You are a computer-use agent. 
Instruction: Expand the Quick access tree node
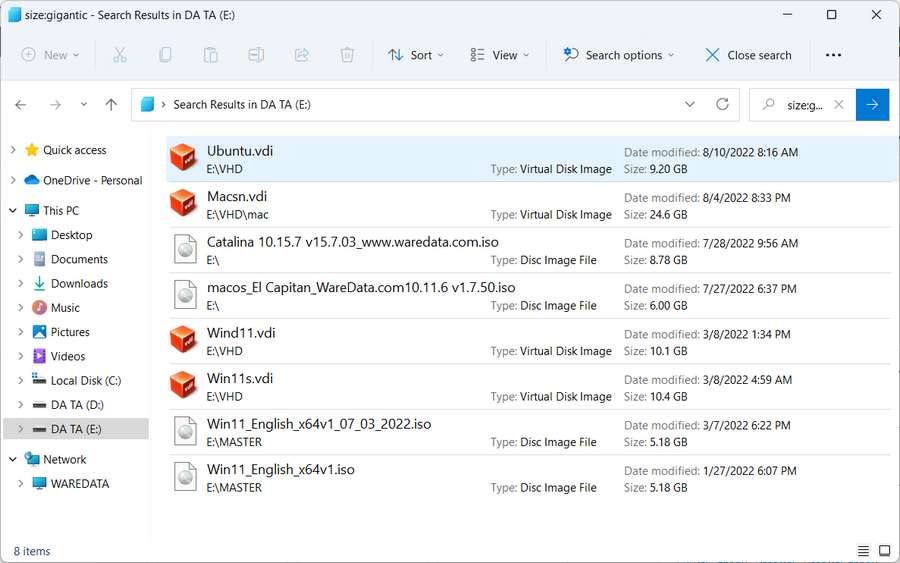(13, 150)
